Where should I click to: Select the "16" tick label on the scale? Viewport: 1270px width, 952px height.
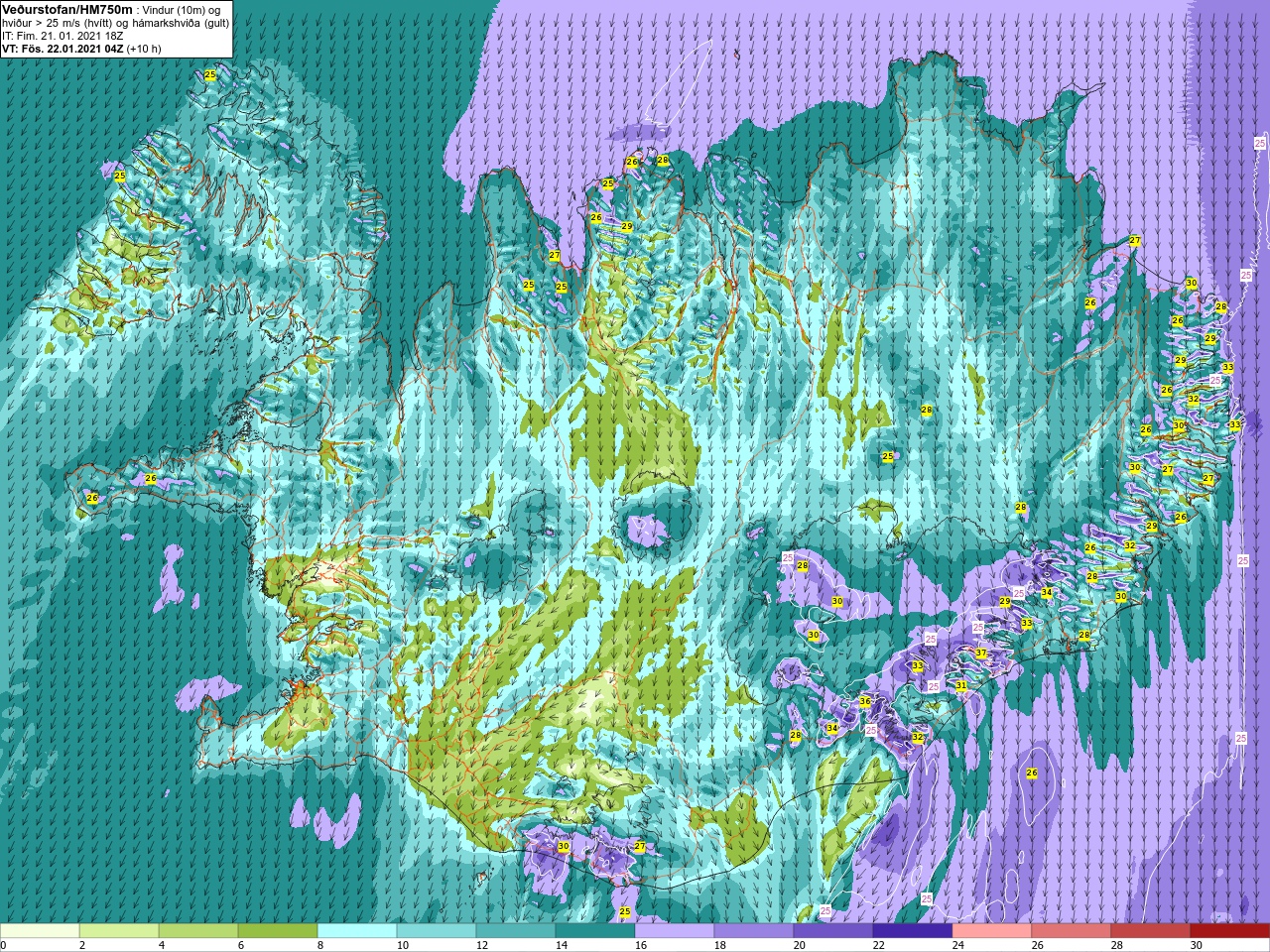click(640, 945)
